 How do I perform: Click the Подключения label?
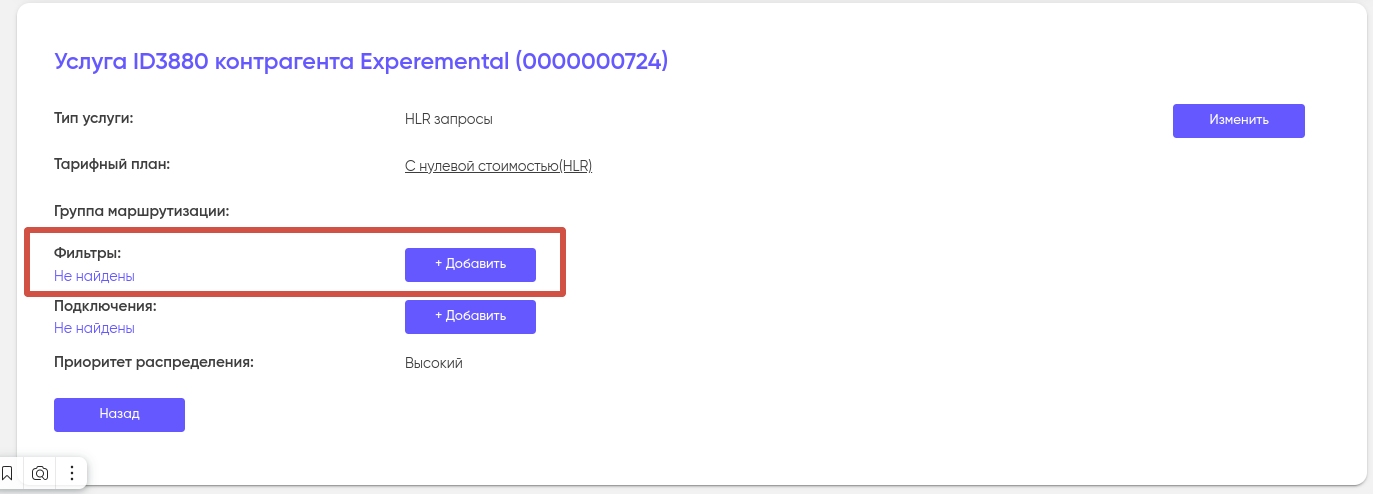pyautogui.click(x=105, y=306)
